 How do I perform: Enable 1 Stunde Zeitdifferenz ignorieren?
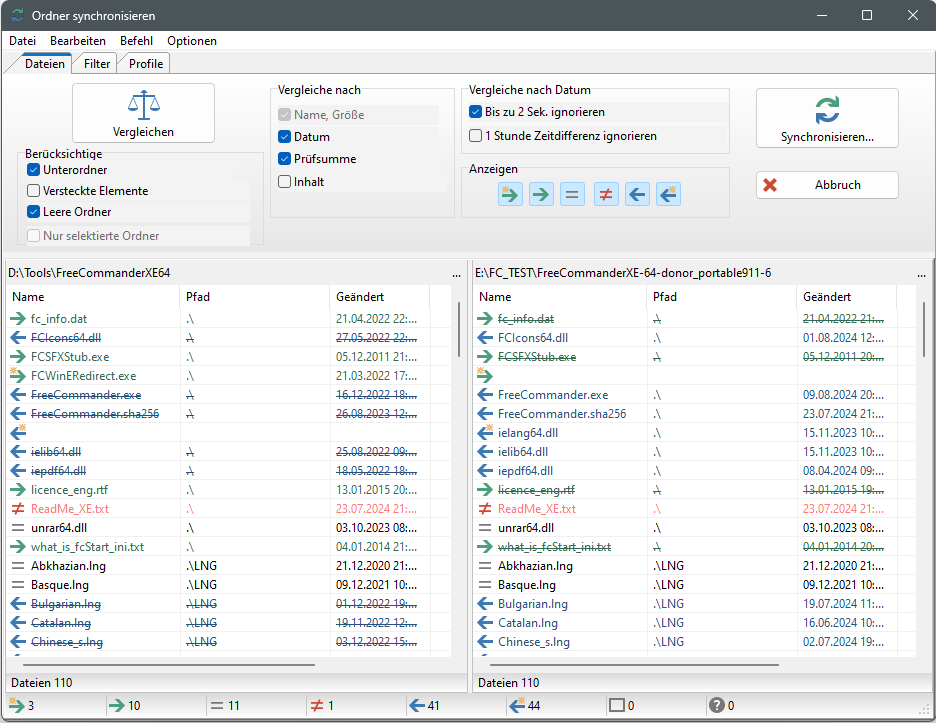(x=476, y=136)
